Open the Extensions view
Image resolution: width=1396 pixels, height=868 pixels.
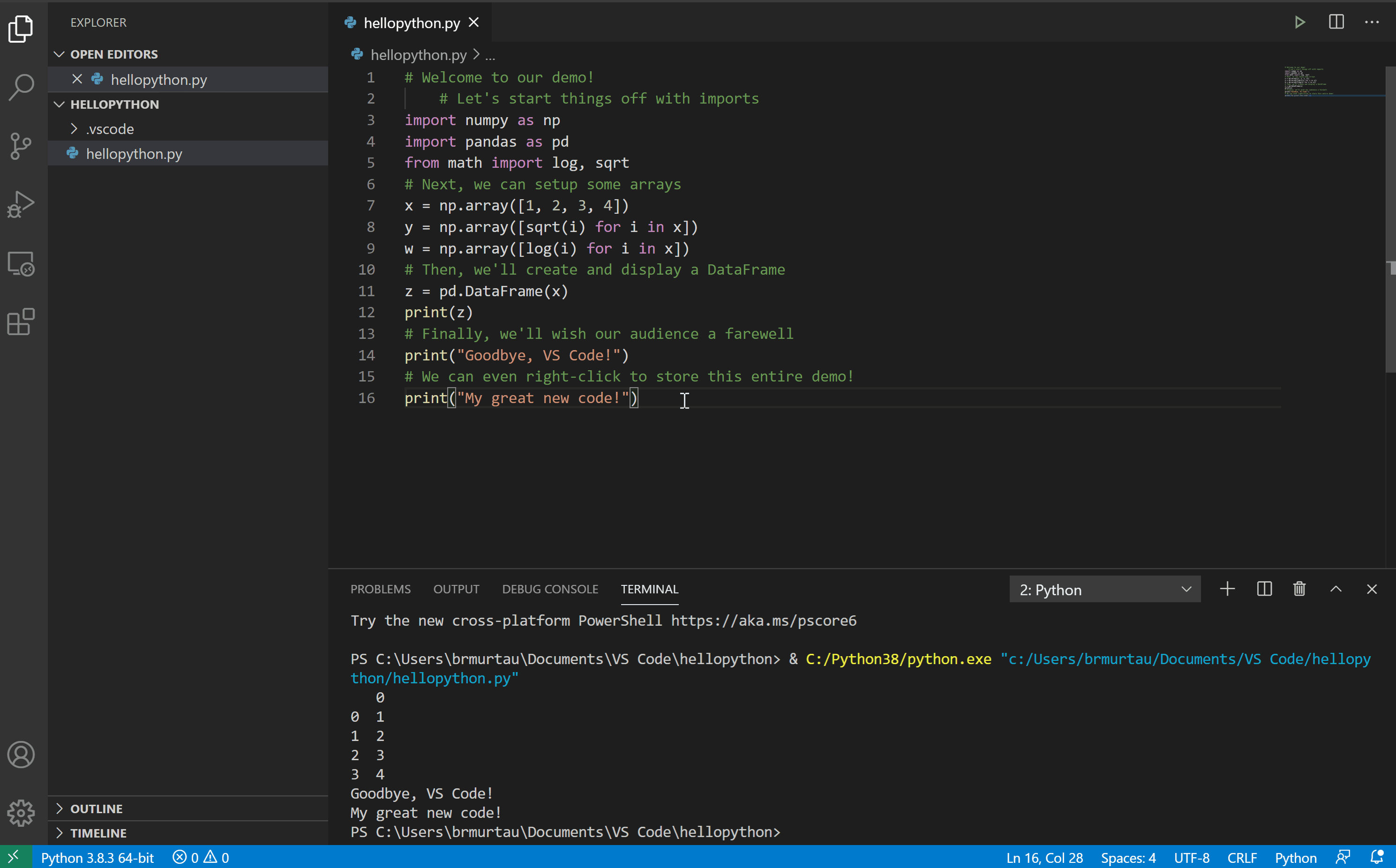[x=22, y=322]
